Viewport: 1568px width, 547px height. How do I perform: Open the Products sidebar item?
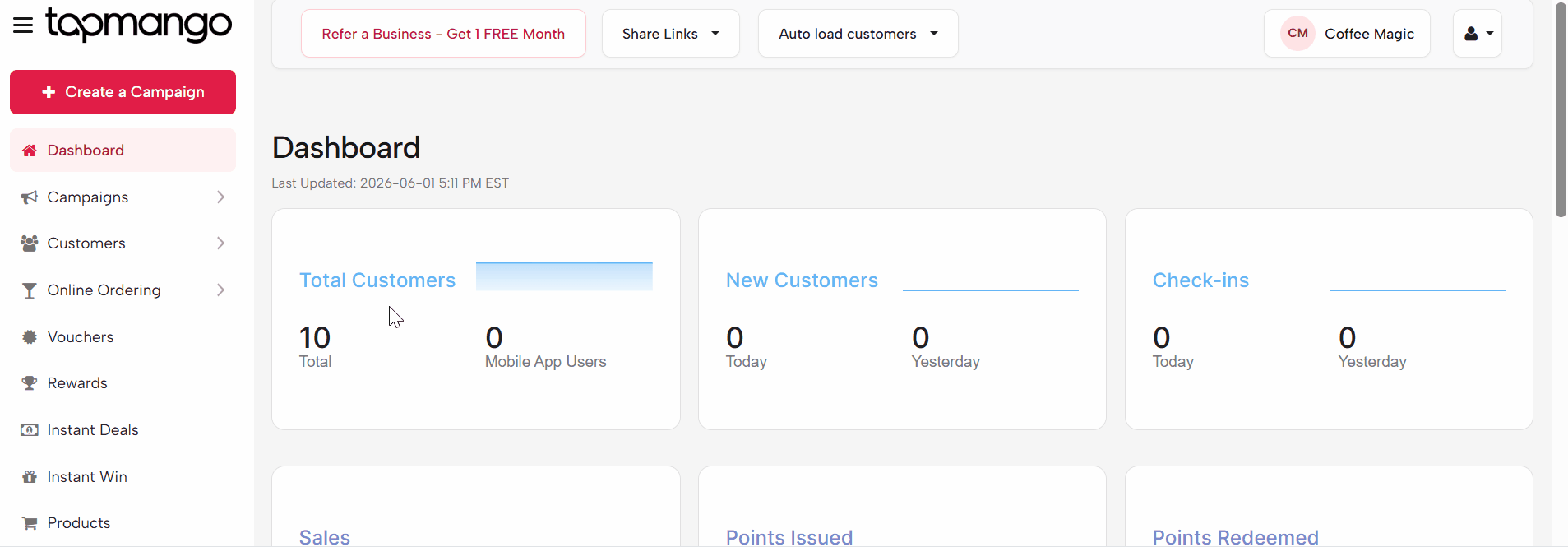[123, 523]
